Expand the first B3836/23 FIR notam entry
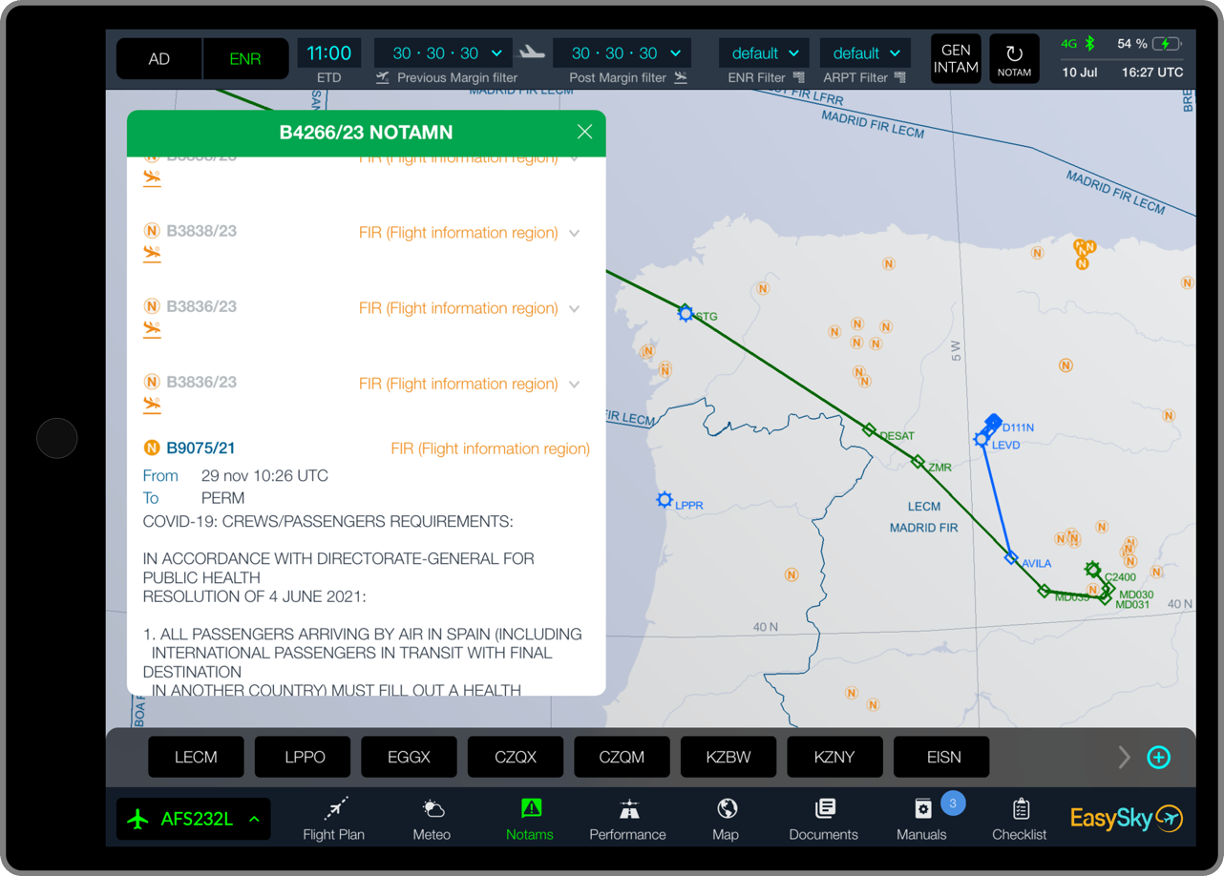The image size is (1224, 876). point(575,308)
